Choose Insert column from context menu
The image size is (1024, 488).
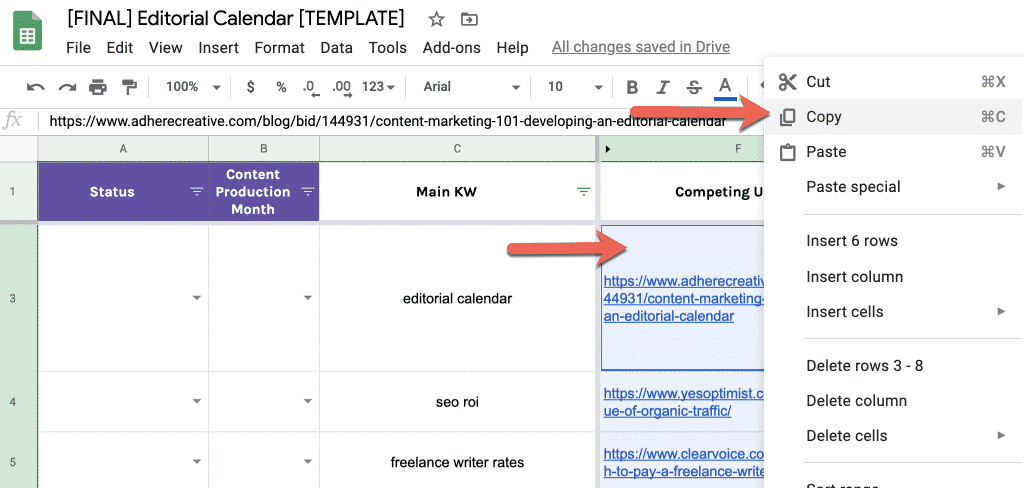(x=893, y=277)
